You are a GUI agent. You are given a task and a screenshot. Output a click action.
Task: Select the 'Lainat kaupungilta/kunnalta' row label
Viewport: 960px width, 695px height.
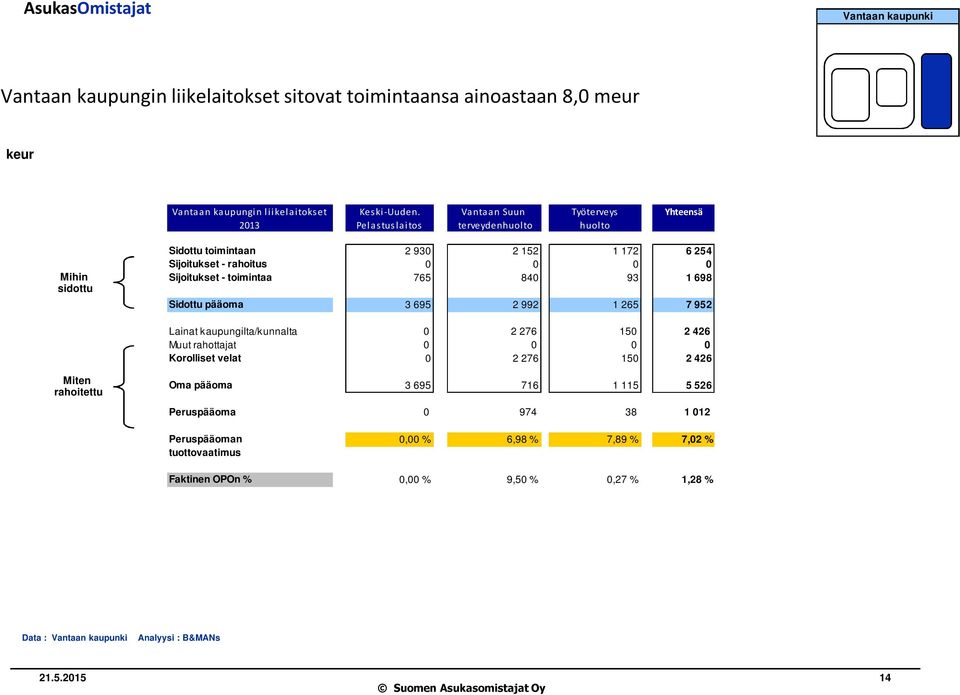coord(233,331)
